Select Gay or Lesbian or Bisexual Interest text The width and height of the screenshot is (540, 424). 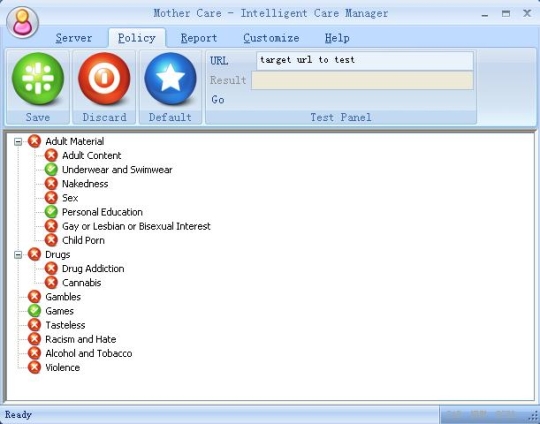136,226
